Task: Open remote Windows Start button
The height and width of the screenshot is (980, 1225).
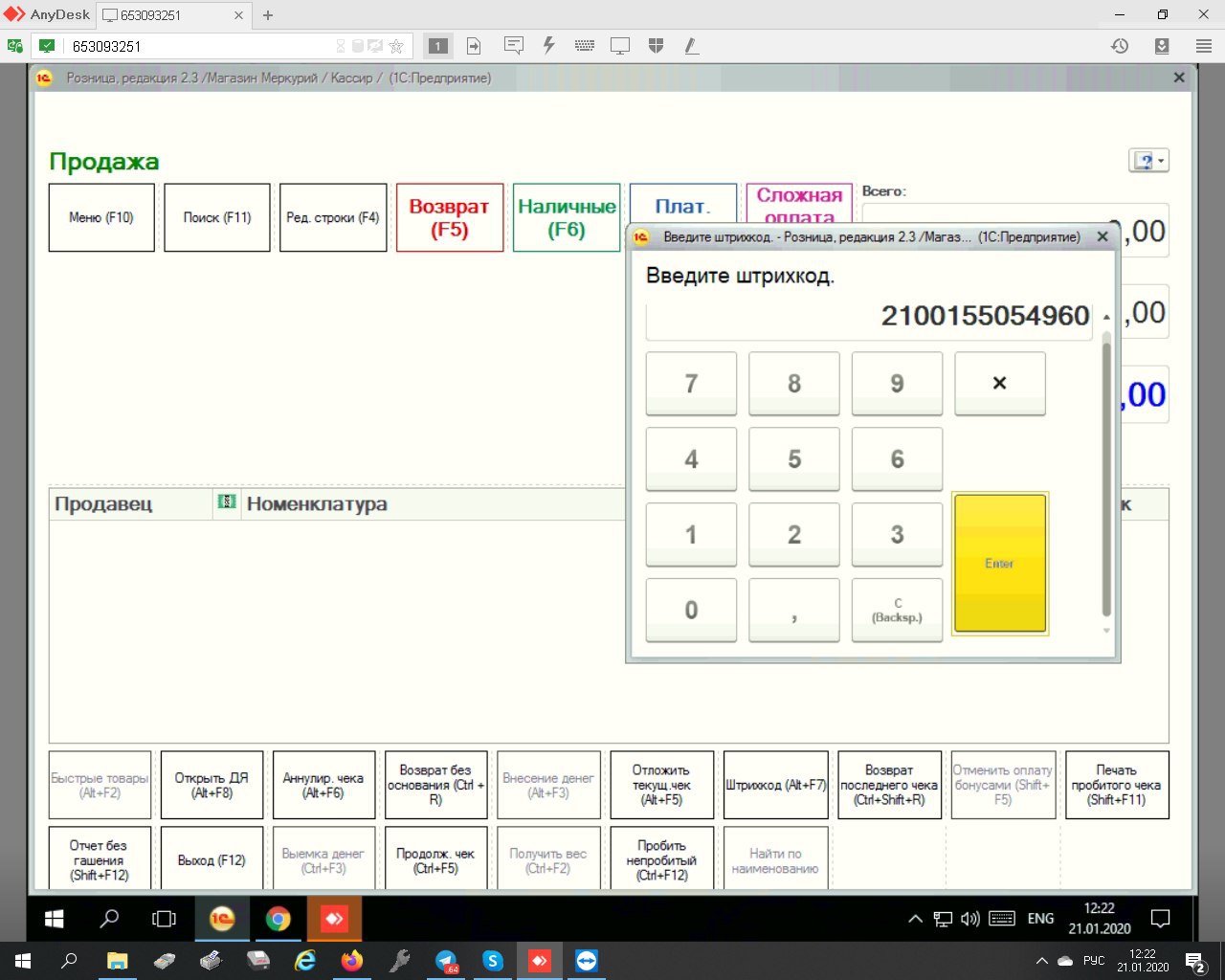Action: [x=55, y=919]
